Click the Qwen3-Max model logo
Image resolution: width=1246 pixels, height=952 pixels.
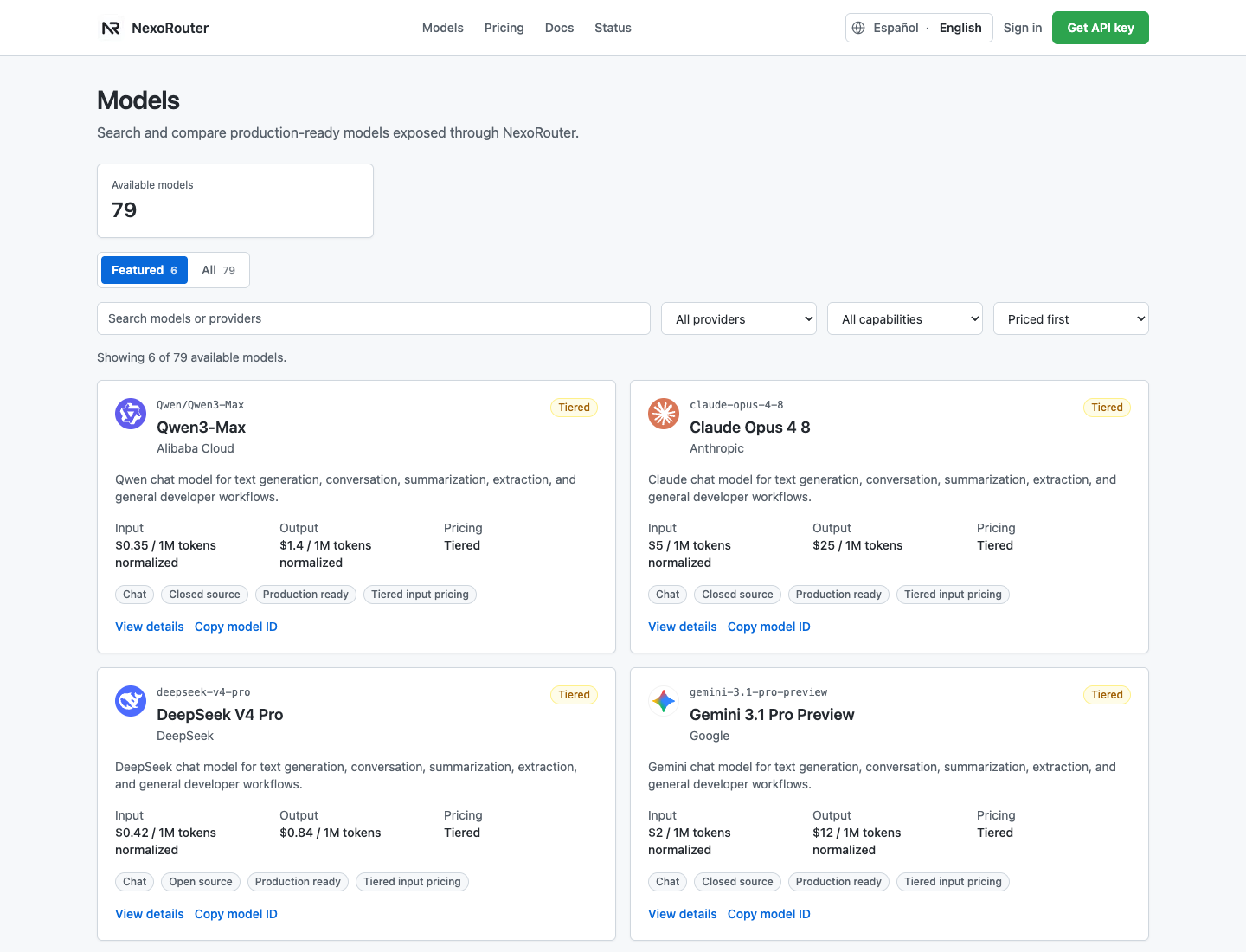pos(131,414)
